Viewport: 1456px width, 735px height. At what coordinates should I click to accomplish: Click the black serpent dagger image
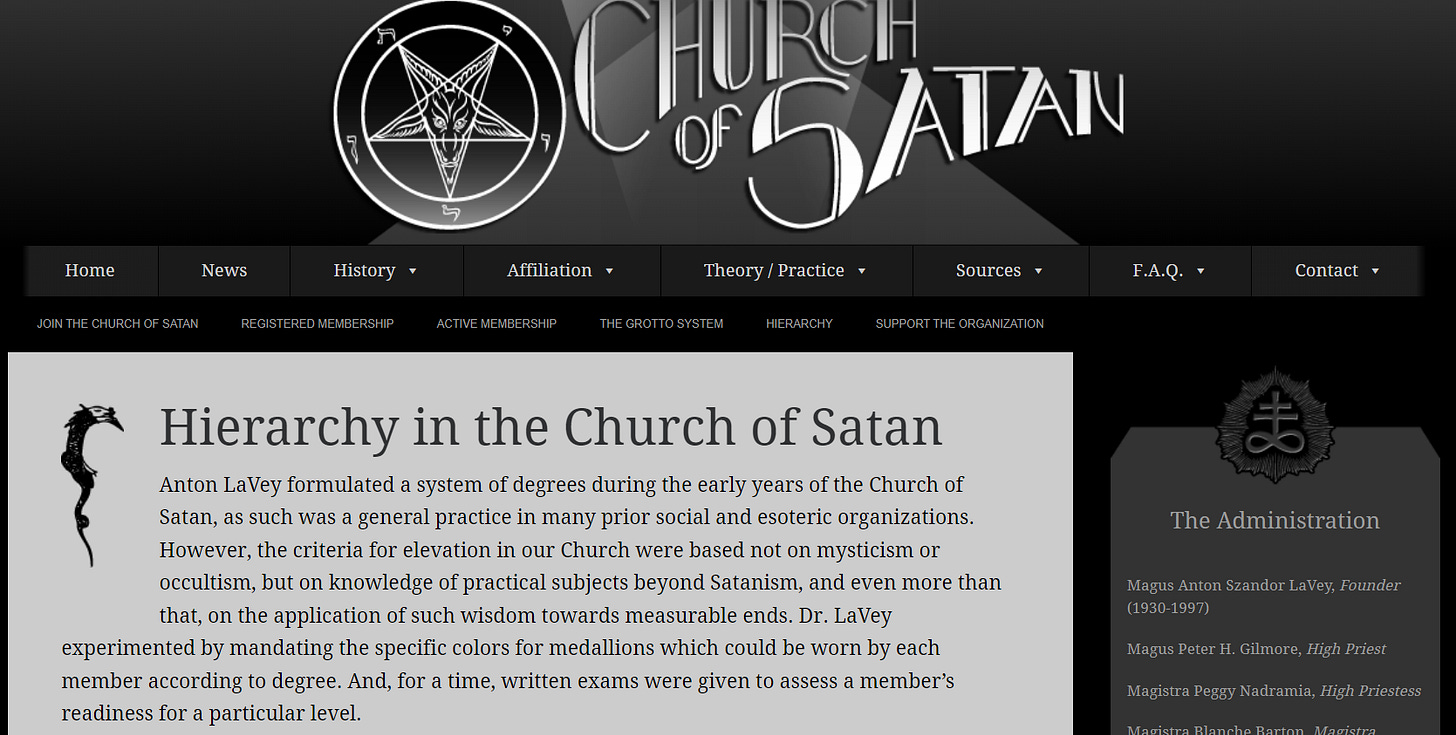(91, 485)
